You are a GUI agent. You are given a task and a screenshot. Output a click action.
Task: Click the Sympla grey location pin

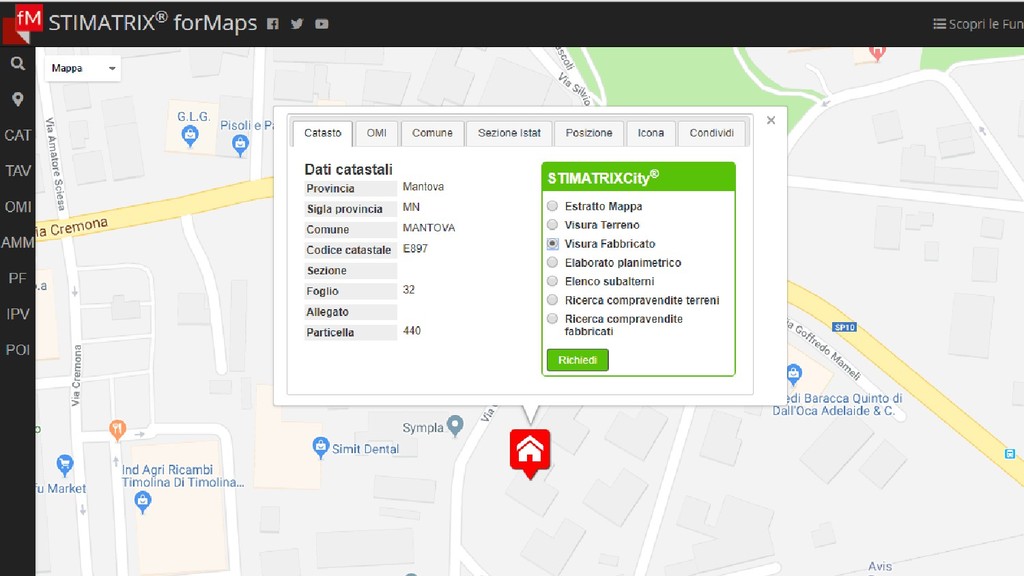click(455, 426)
